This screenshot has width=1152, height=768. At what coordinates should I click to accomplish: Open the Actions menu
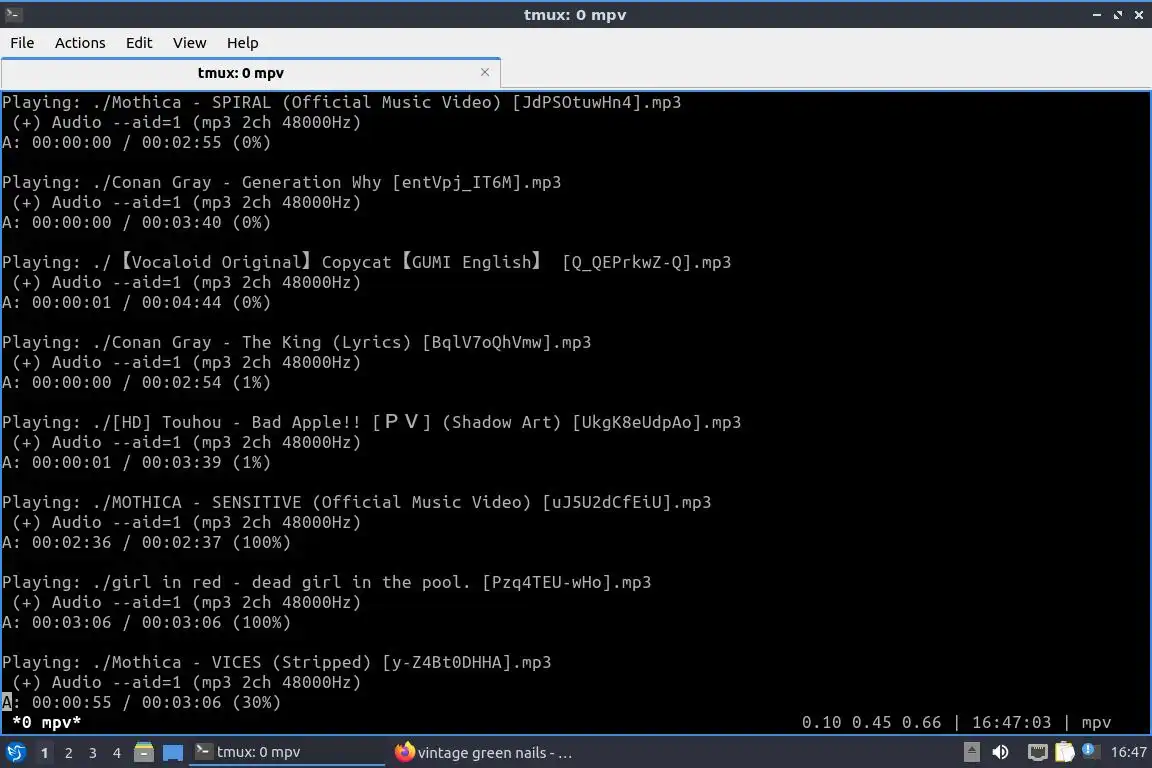tap(80, 43)
